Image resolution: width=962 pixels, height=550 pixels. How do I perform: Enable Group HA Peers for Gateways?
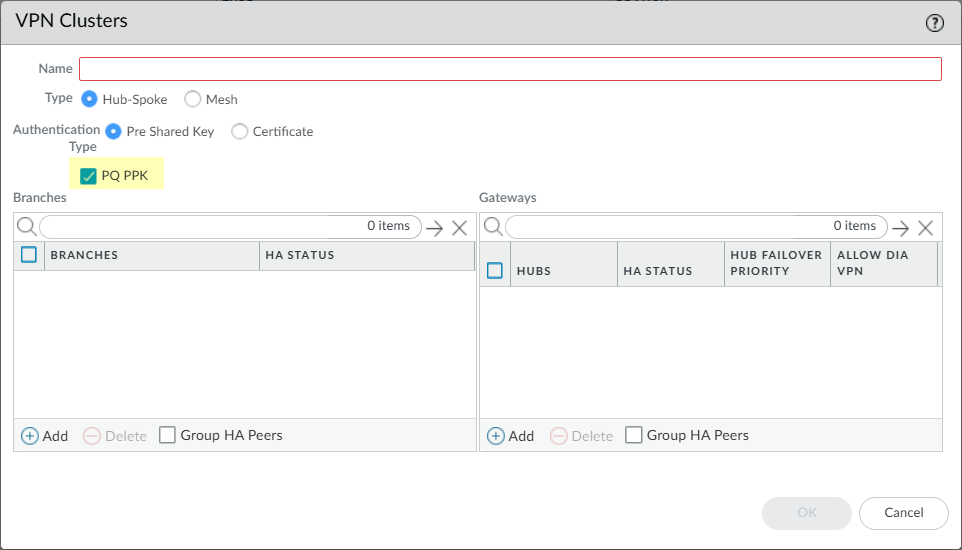pyautogui.click(x=634, y=435)
